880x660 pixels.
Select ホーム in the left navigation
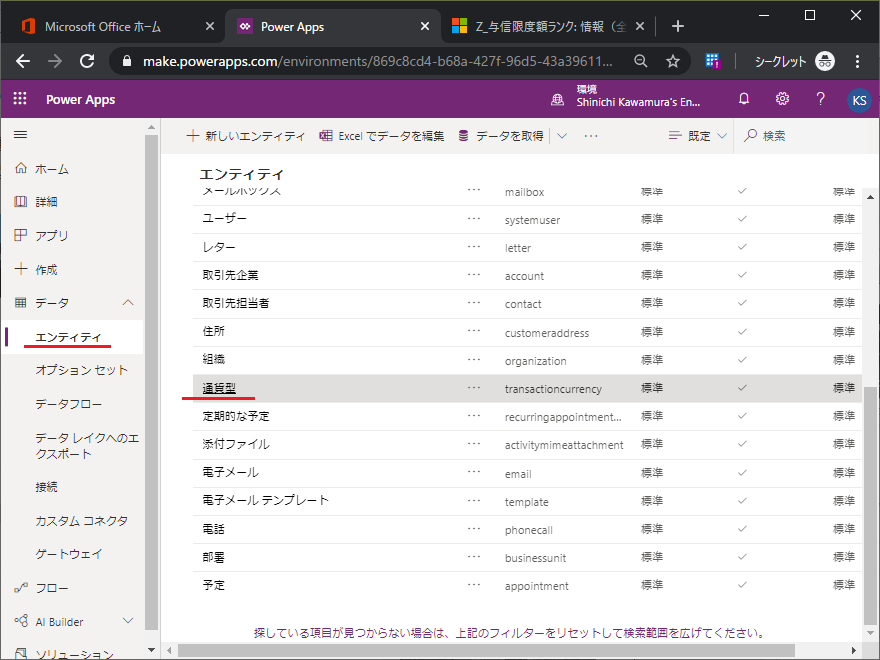pyautogui.click(x=52, y=169)
